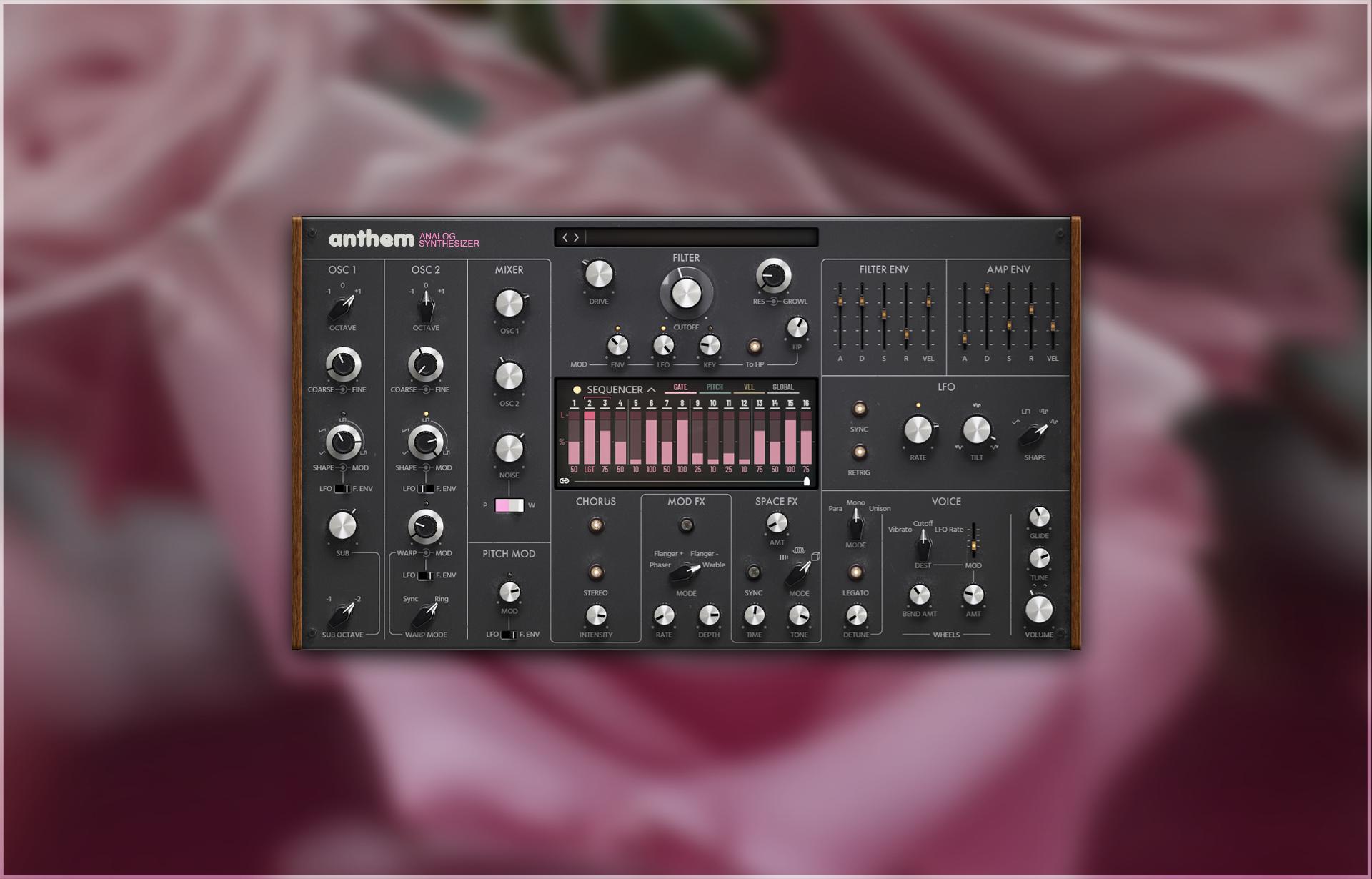Viewport: 1372px width, 879px height.
Task: Click the LFO SHAPE rotary selector
Action: click(x=1034, y=434)
